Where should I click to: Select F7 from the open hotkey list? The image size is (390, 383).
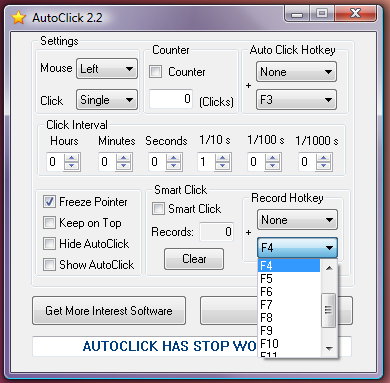click(x=289, y=305)
